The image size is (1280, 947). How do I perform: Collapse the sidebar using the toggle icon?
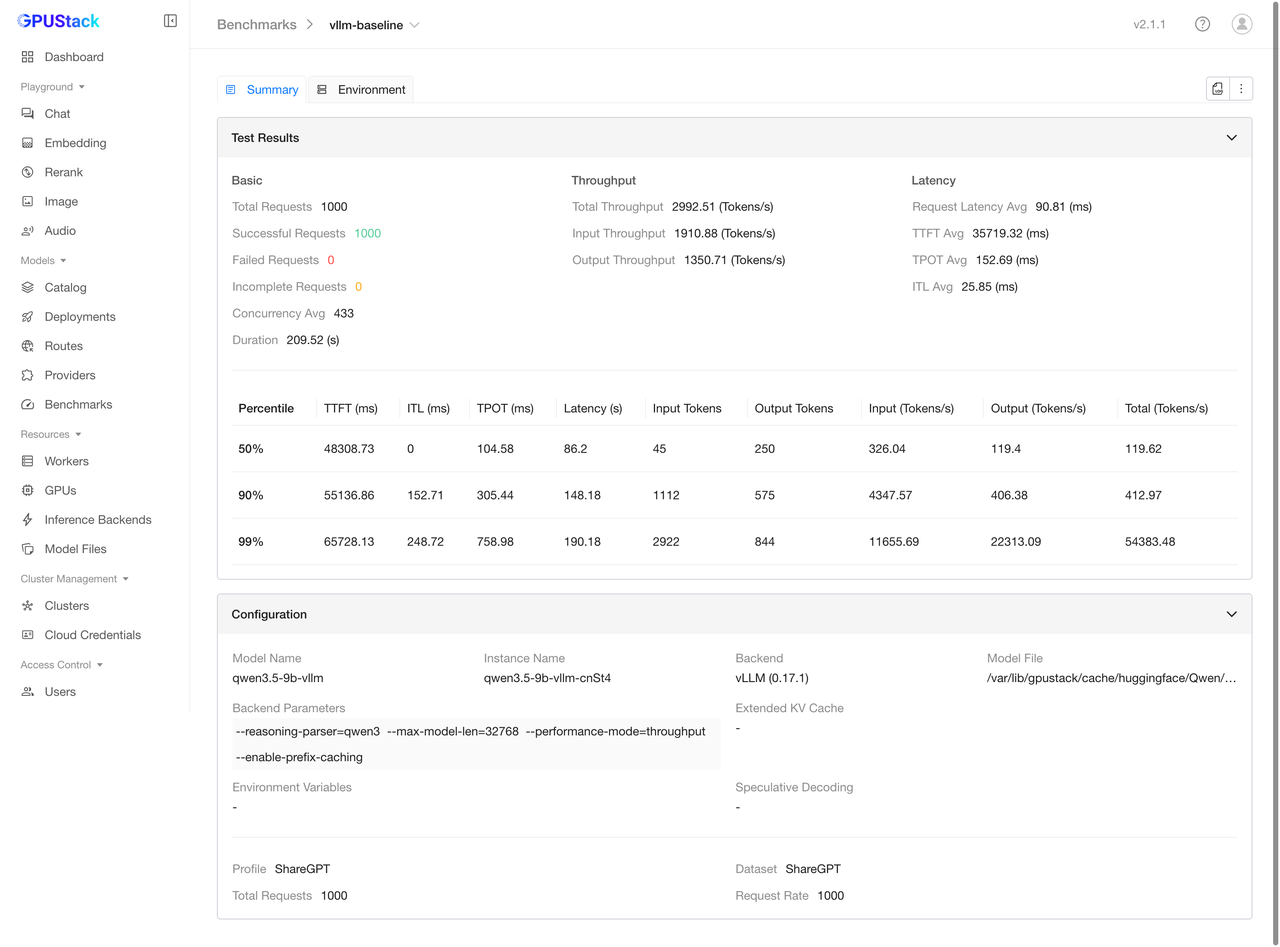point(170,21)
